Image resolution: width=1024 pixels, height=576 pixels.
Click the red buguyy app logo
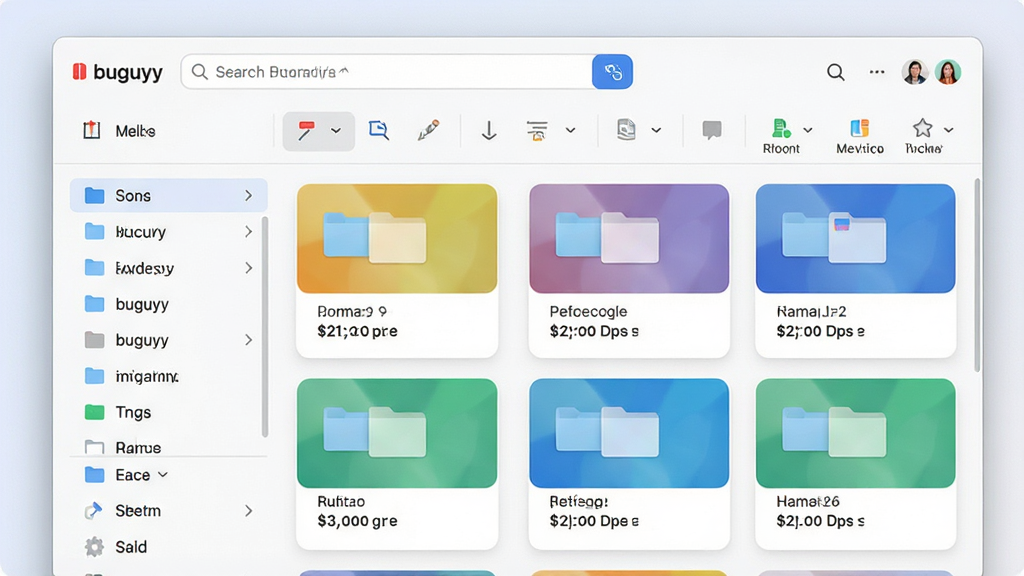point(80,72)
